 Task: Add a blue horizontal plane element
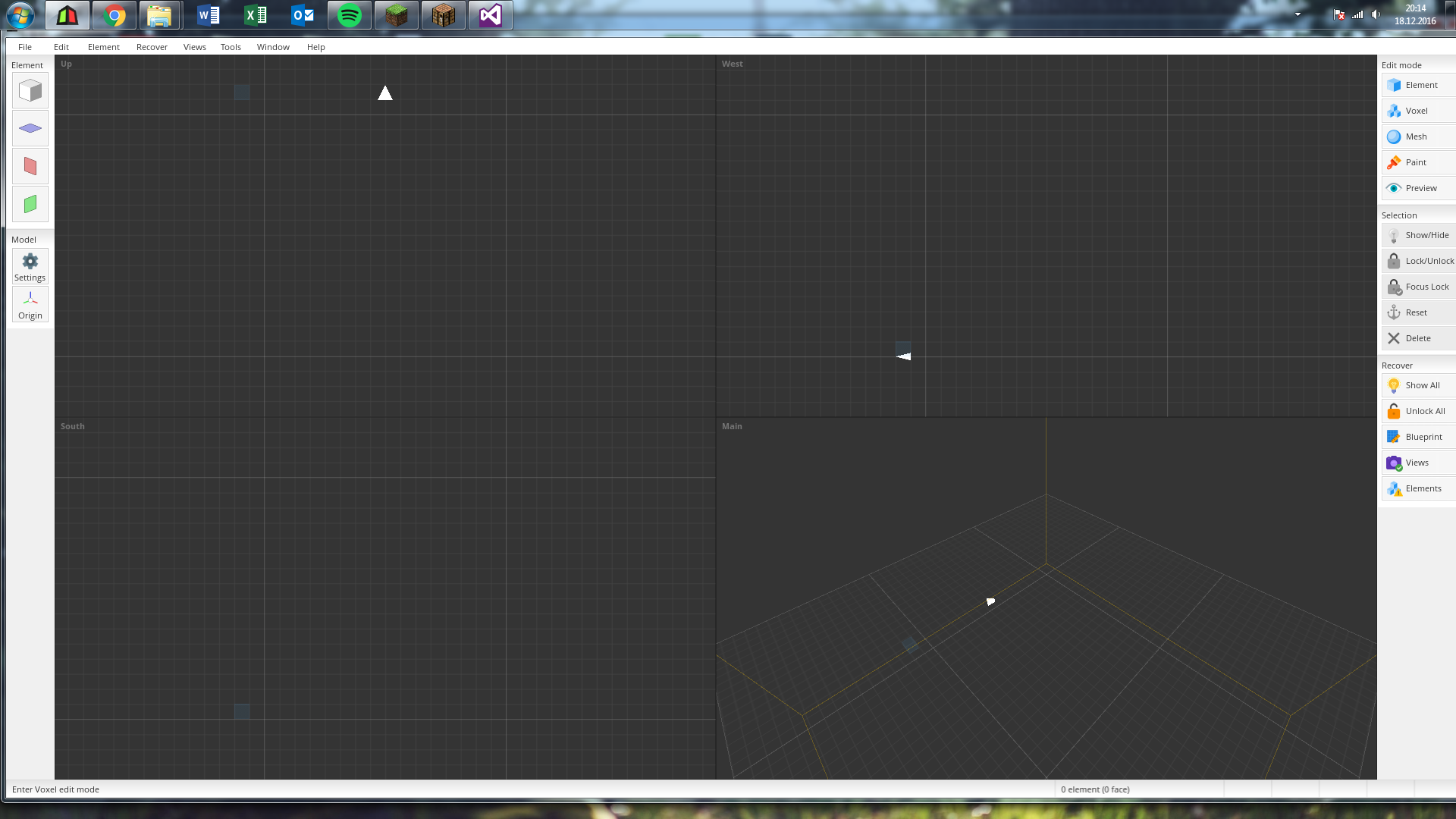pyautogui.click(x=30, y=129)
